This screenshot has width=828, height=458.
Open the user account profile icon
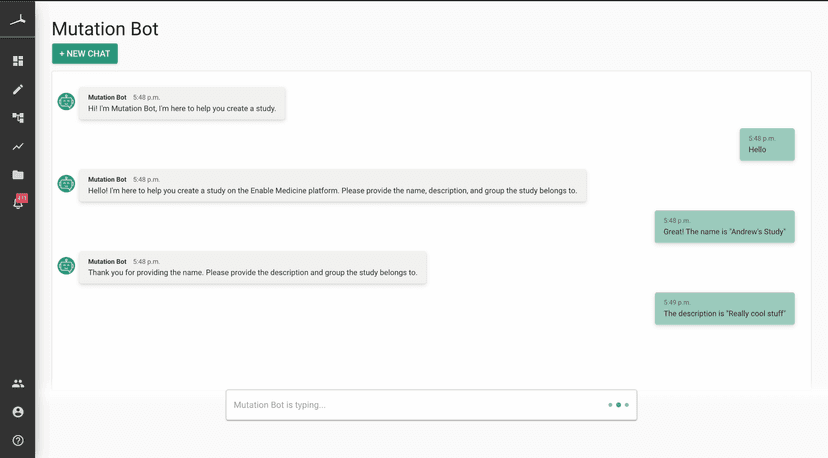[x=18, y=412]
